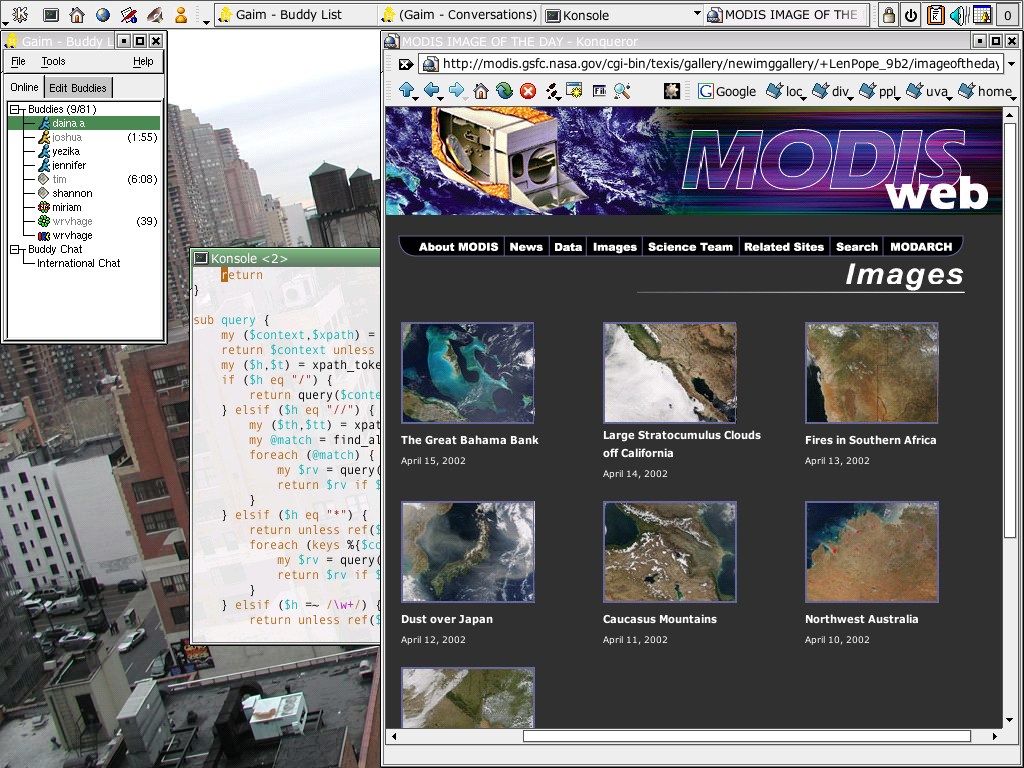This screenshot has height=768, width=1024.
Task: Open the KDE K menu
Action: [20, 14]
